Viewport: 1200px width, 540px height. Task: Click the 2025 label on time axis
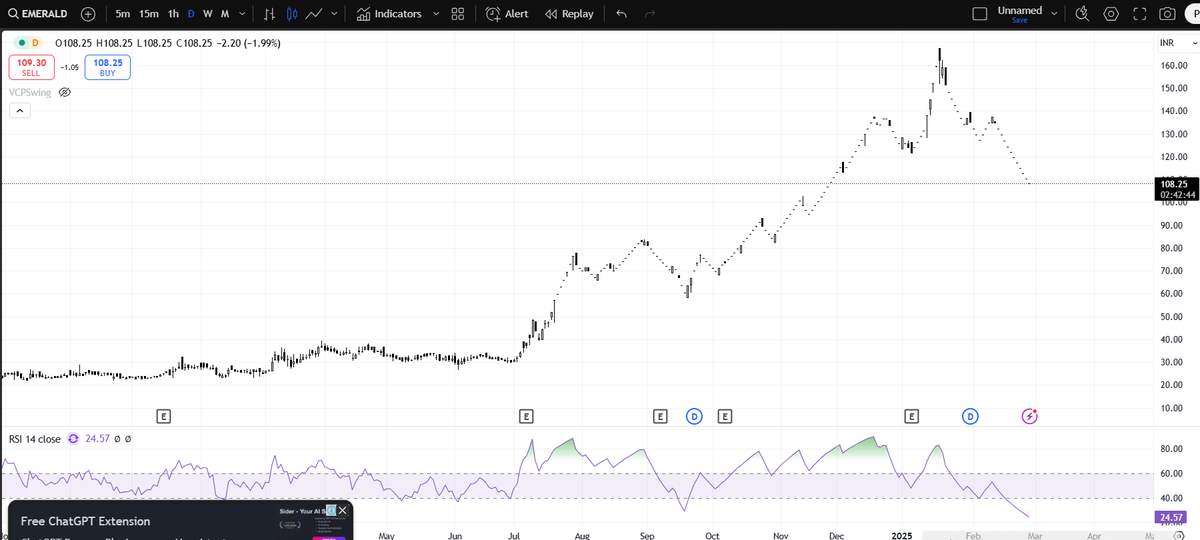click(x=901, y=535)
